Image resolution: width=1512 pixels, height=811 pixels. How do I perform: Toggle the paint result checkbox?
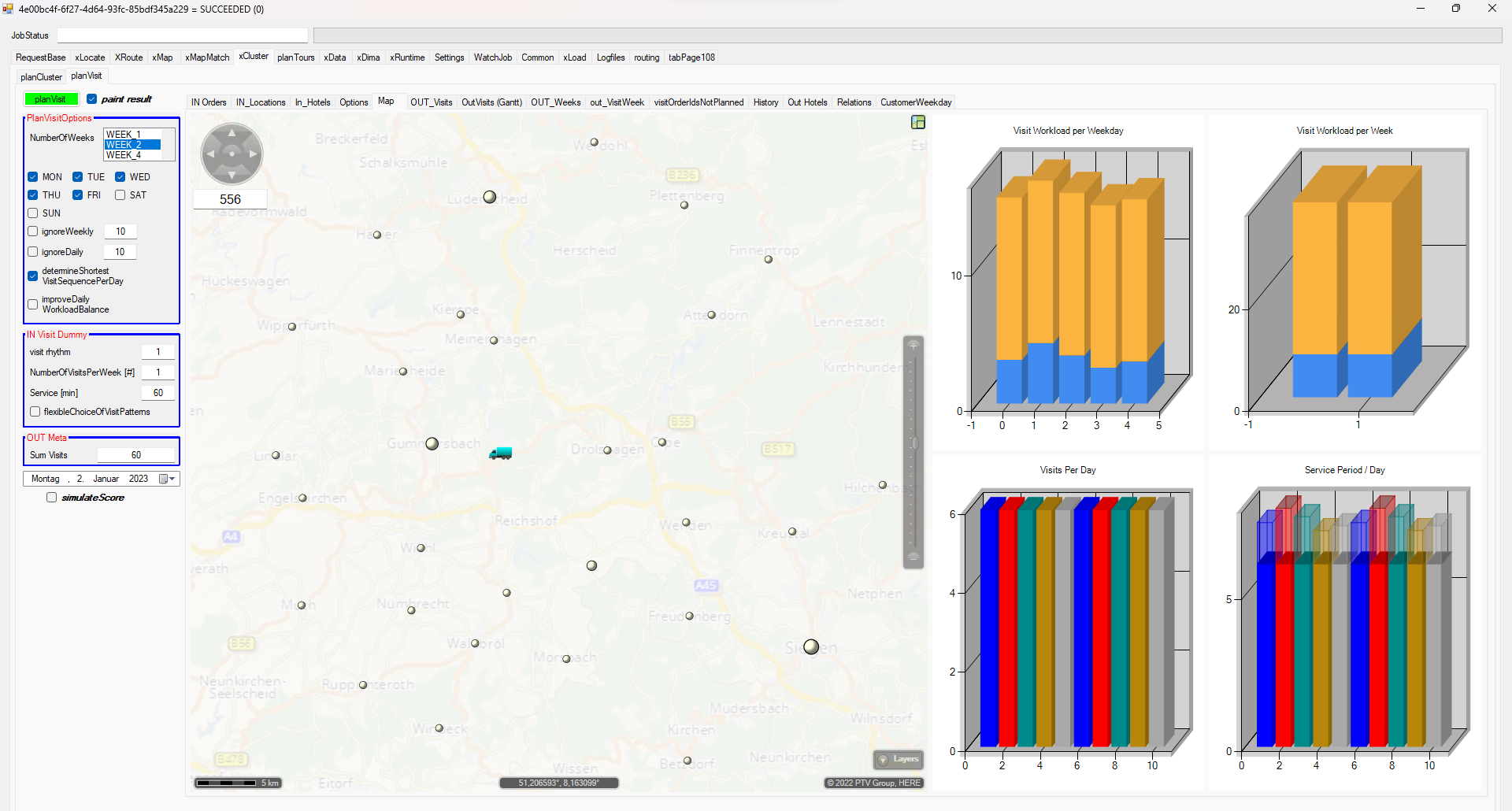92,99
